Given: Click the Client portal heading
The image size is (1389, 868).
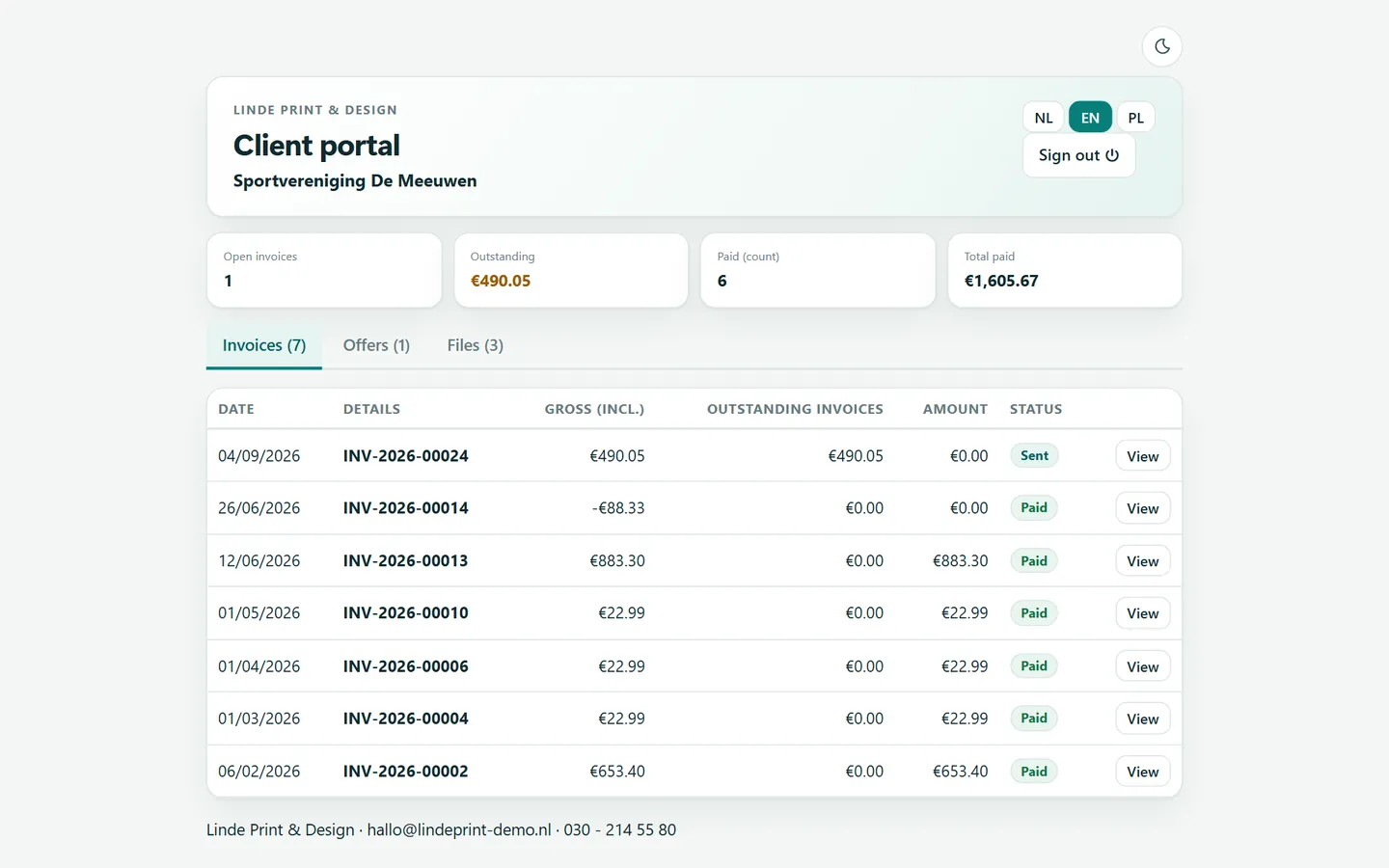Looking at the screenshot, I should point(316,146).
